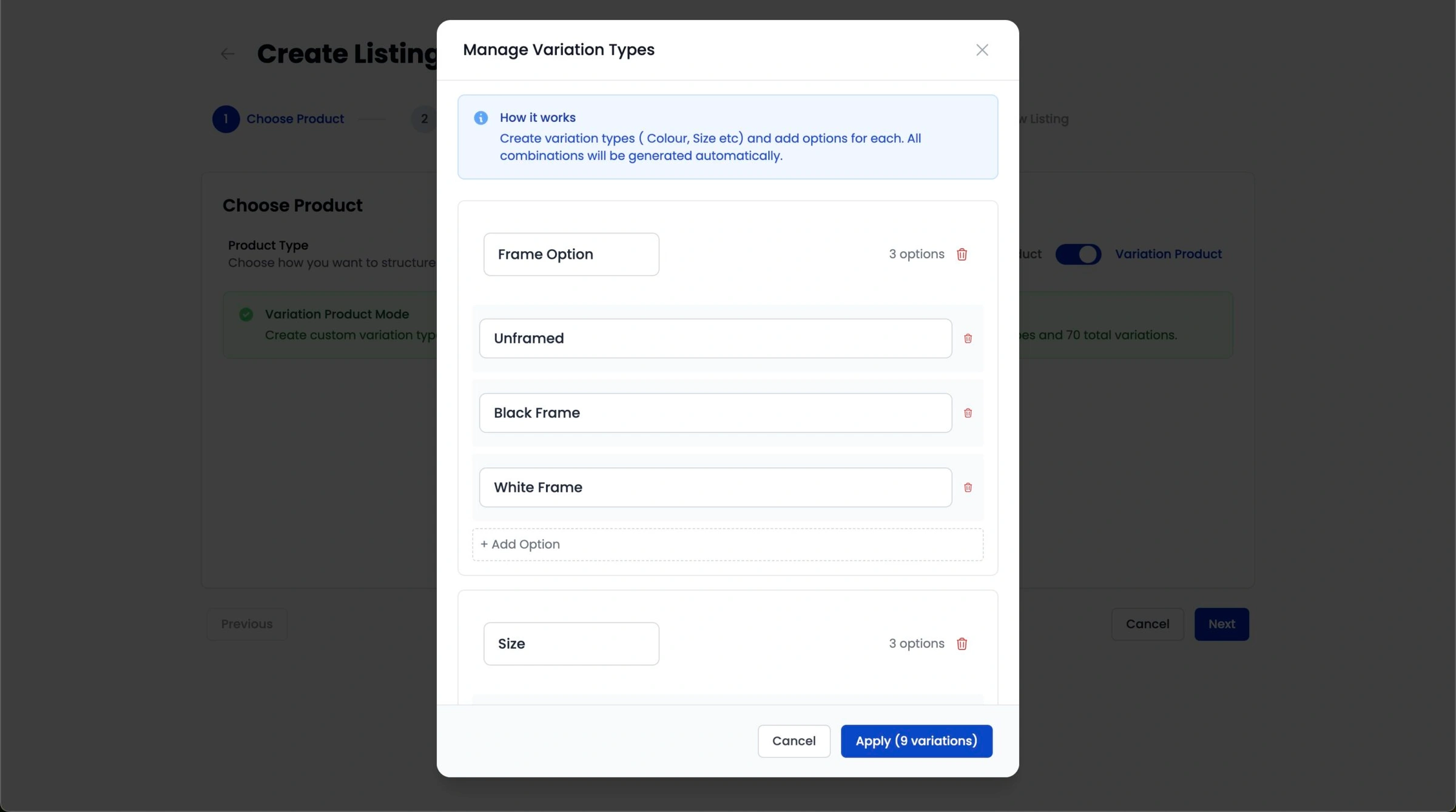This screenshot has width=1456, height=812.
Task: Click the How it works info icon
Action: 480,118
